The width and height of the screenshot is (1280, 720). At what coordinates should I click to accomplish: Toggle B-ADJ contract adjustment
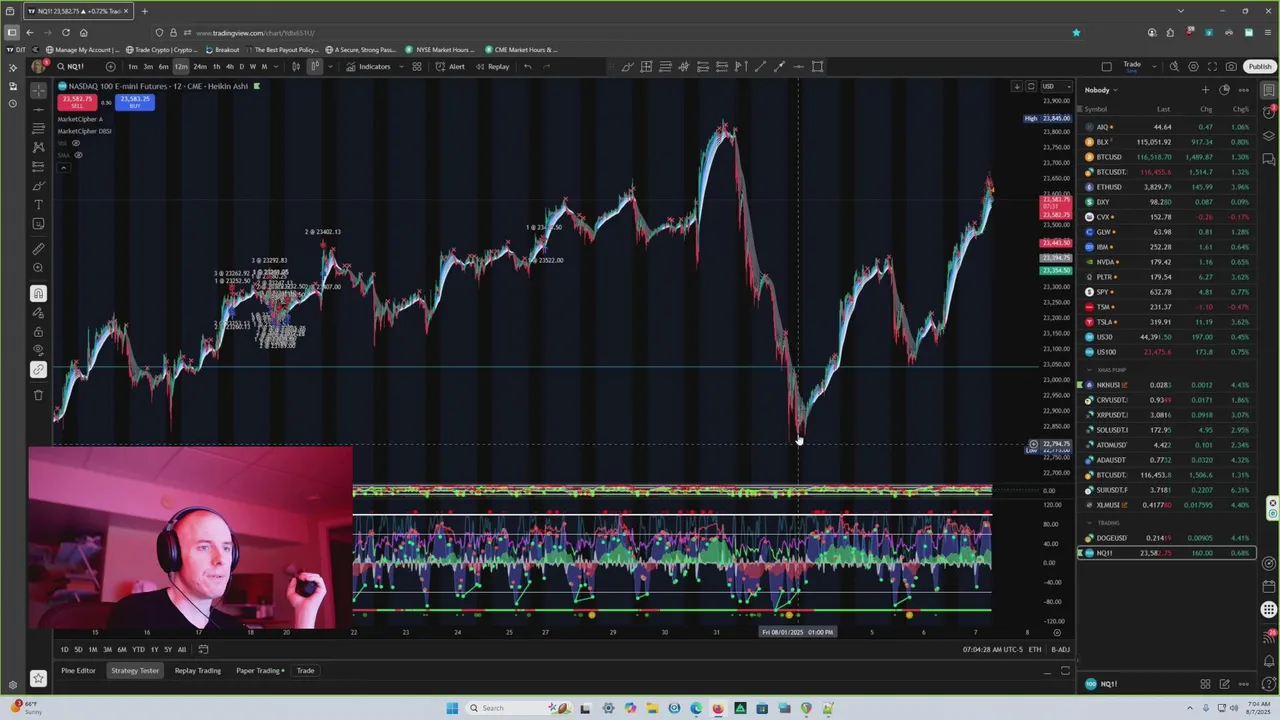point(1060,649)
